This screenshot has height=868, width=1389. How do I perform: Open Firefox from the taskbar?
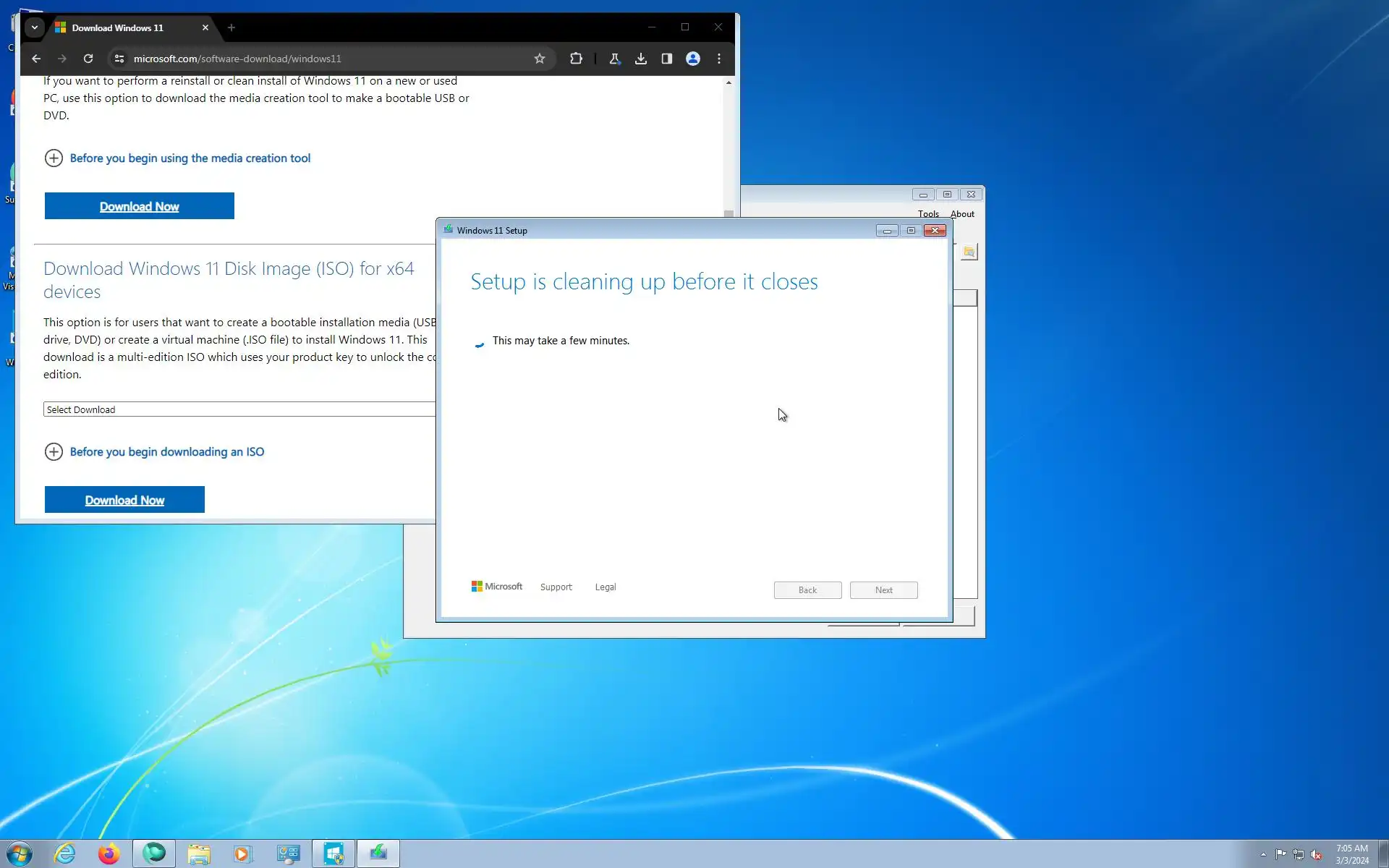109,854
